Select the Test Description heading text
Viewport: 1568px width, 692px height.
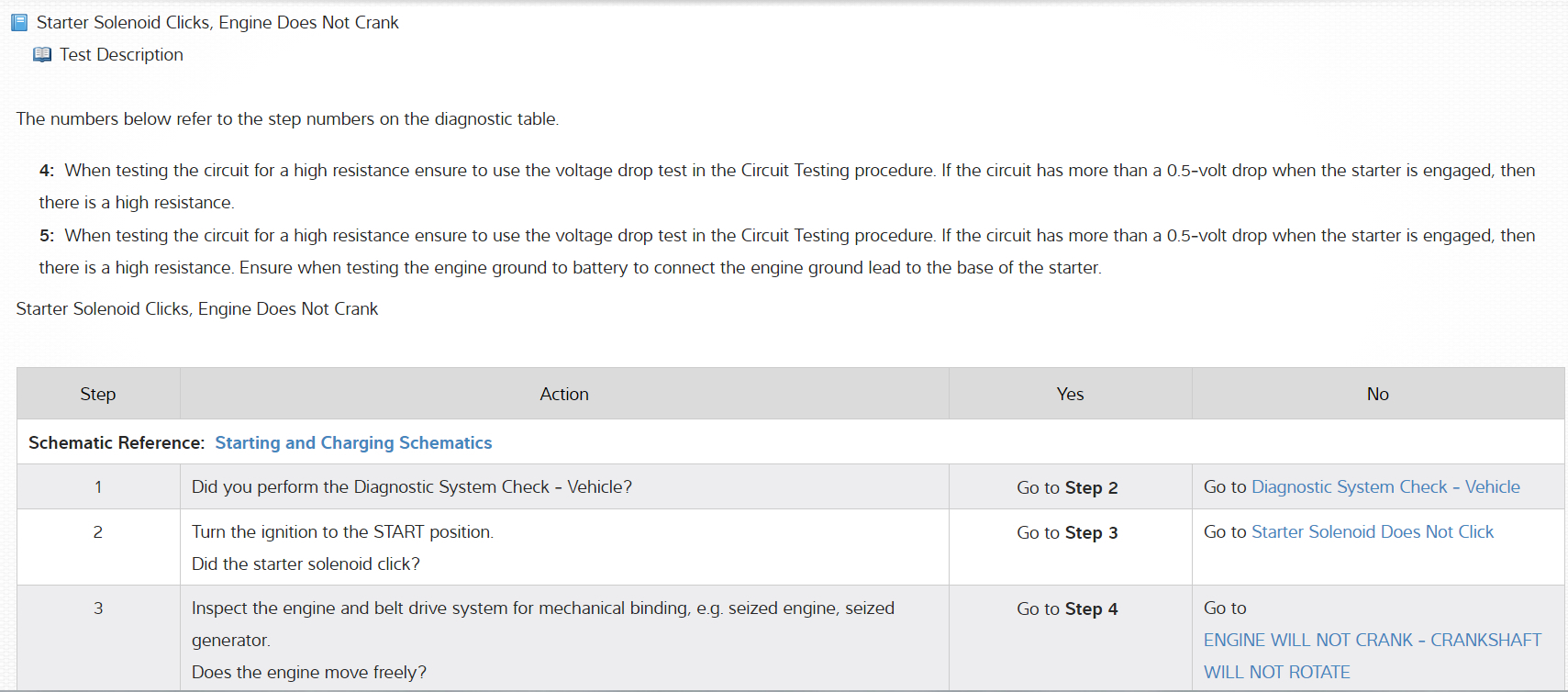[121, 55]
